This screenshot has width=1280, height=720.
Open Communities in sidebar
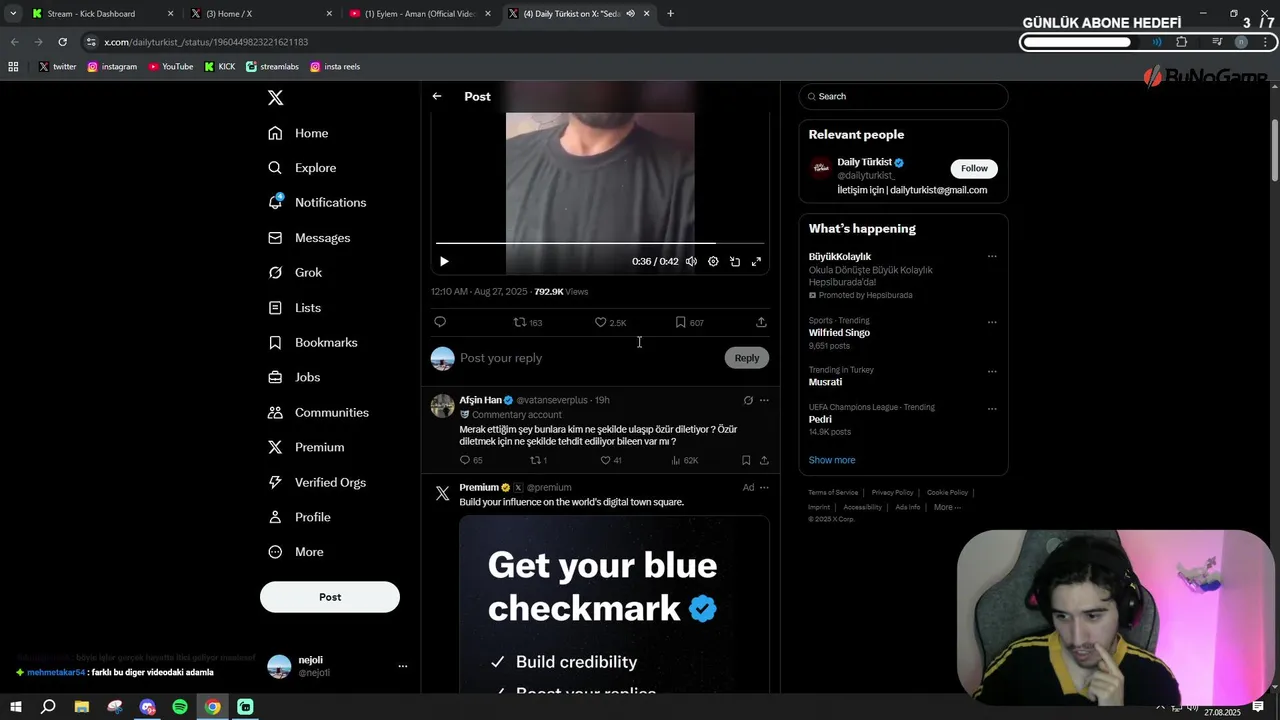[x=319, y=412]
